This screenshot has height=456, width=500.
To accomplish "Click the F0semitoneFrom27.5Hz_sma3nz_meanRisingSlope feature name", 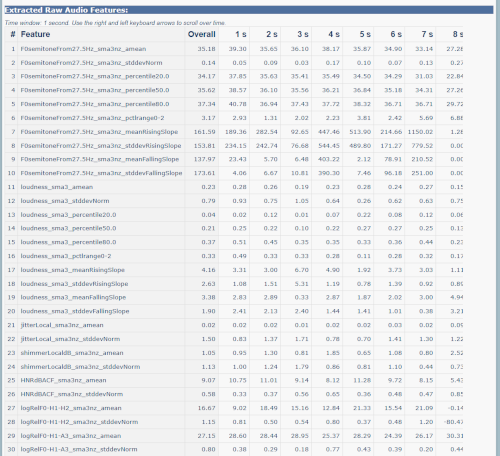I will coord(99,132).
